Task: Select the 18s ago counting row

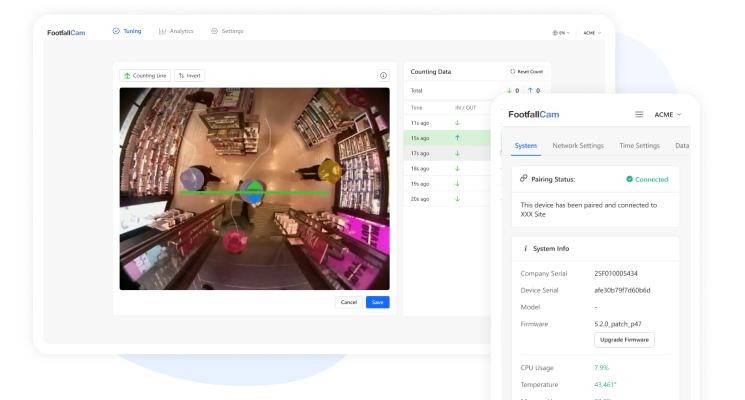Action: [447, 168]
